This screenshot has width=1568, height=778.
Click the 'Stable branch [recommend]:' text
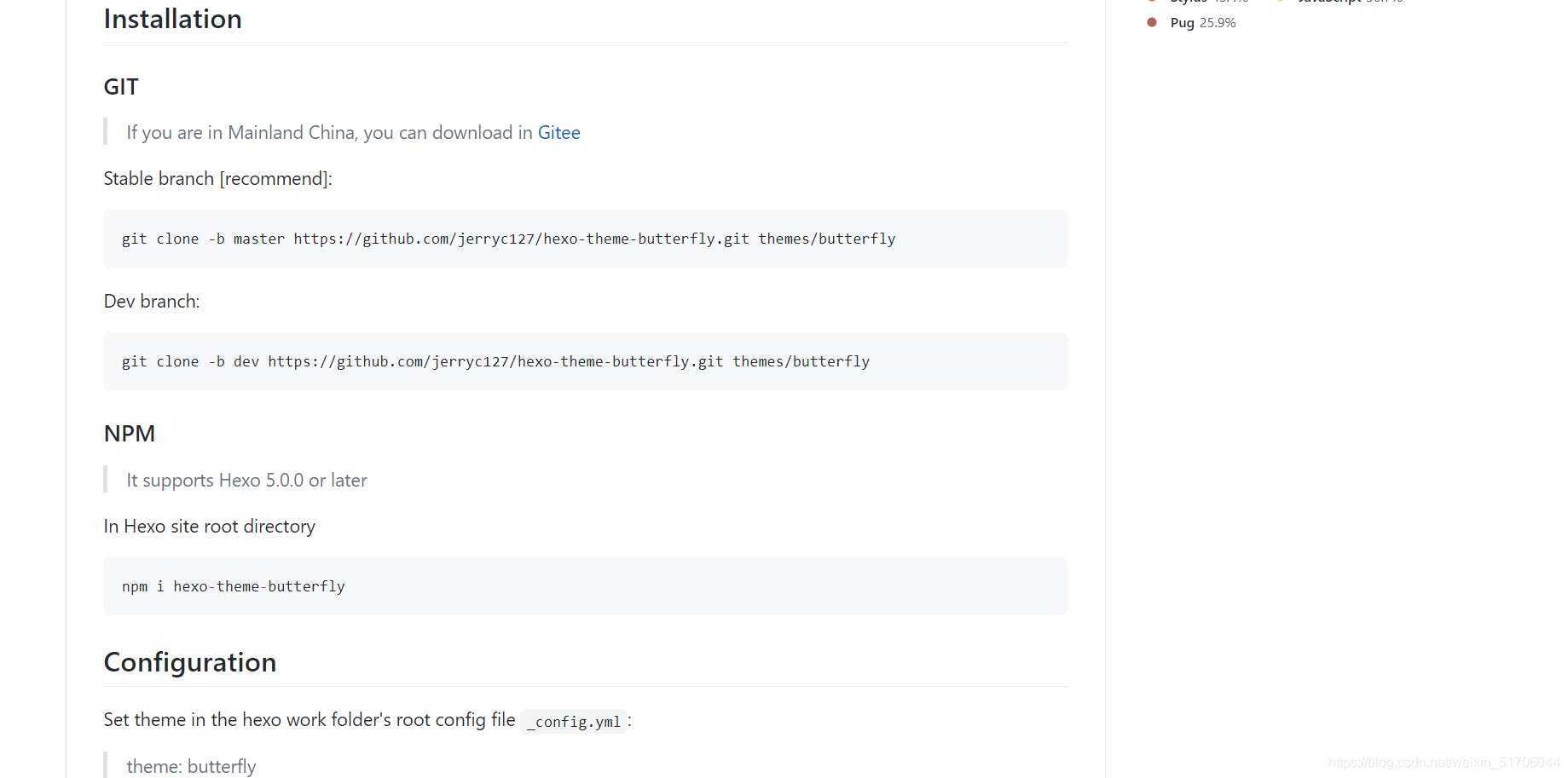pyautogui.click(x=218, y=179)
